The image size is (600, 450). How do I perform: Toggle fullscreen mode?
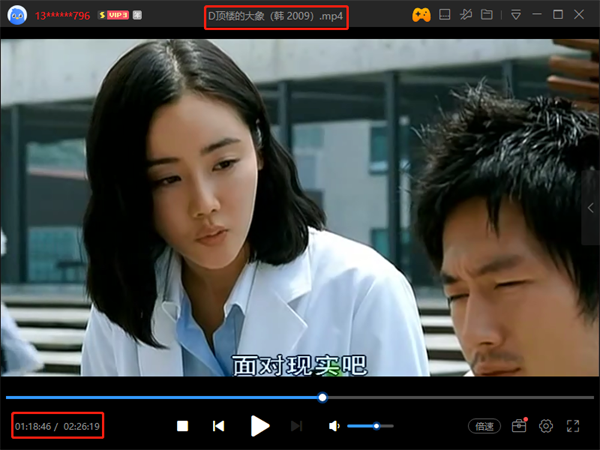click(573, 426)
